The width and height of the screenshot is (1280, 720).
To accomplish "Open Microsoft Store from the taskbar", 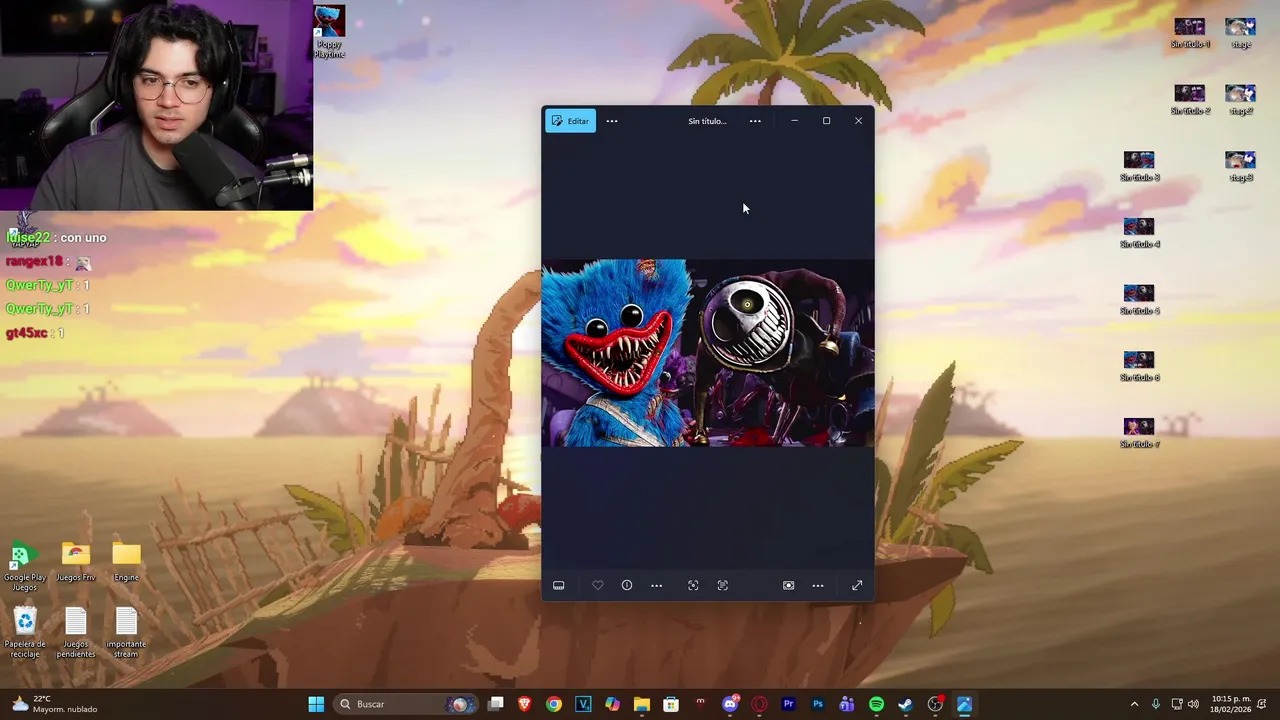I will [x=671, y=704].
